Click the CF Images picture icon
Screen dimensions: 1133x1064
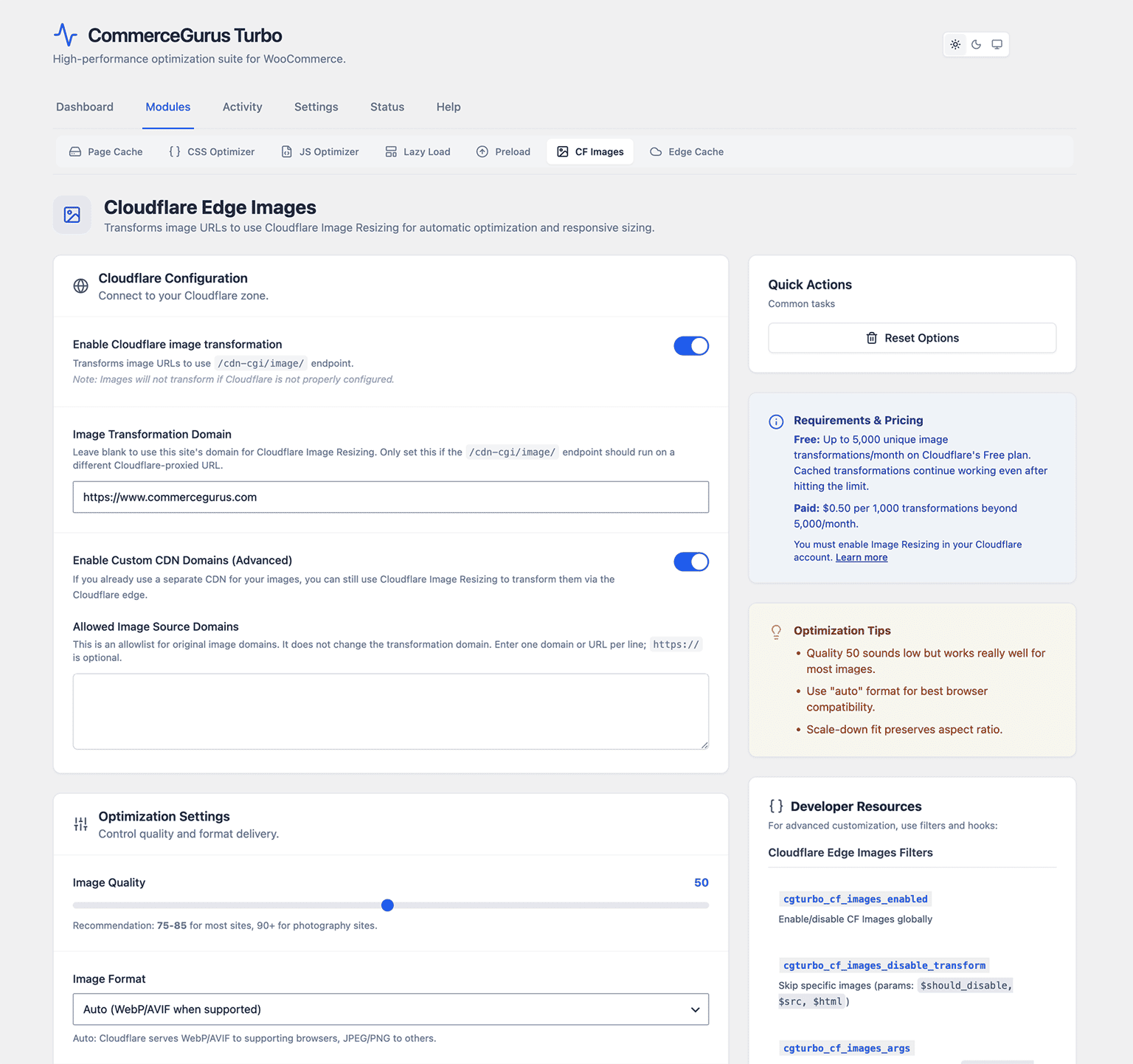tap(563, 151)
